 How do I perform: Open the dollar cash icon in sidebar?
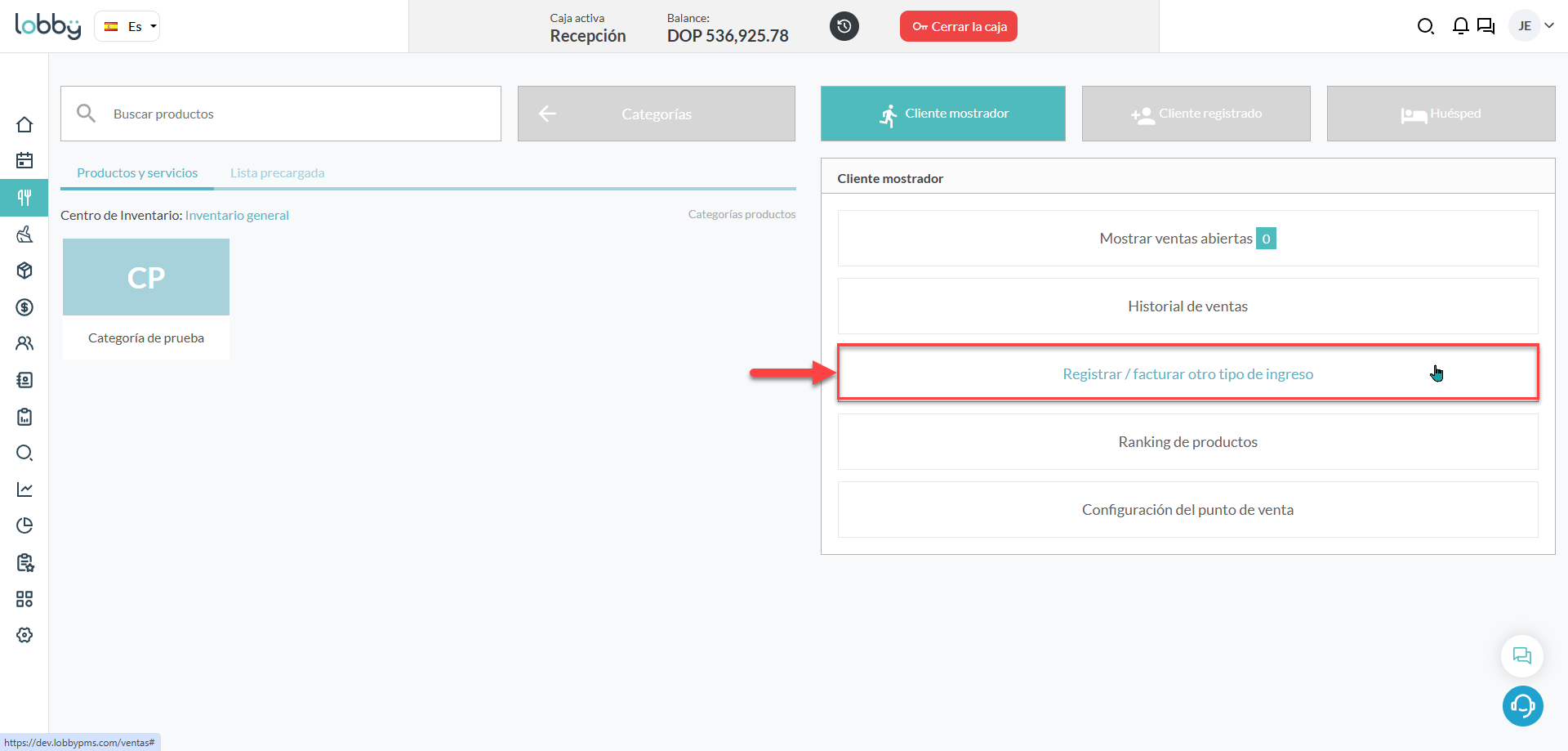(x=24, y=307)
